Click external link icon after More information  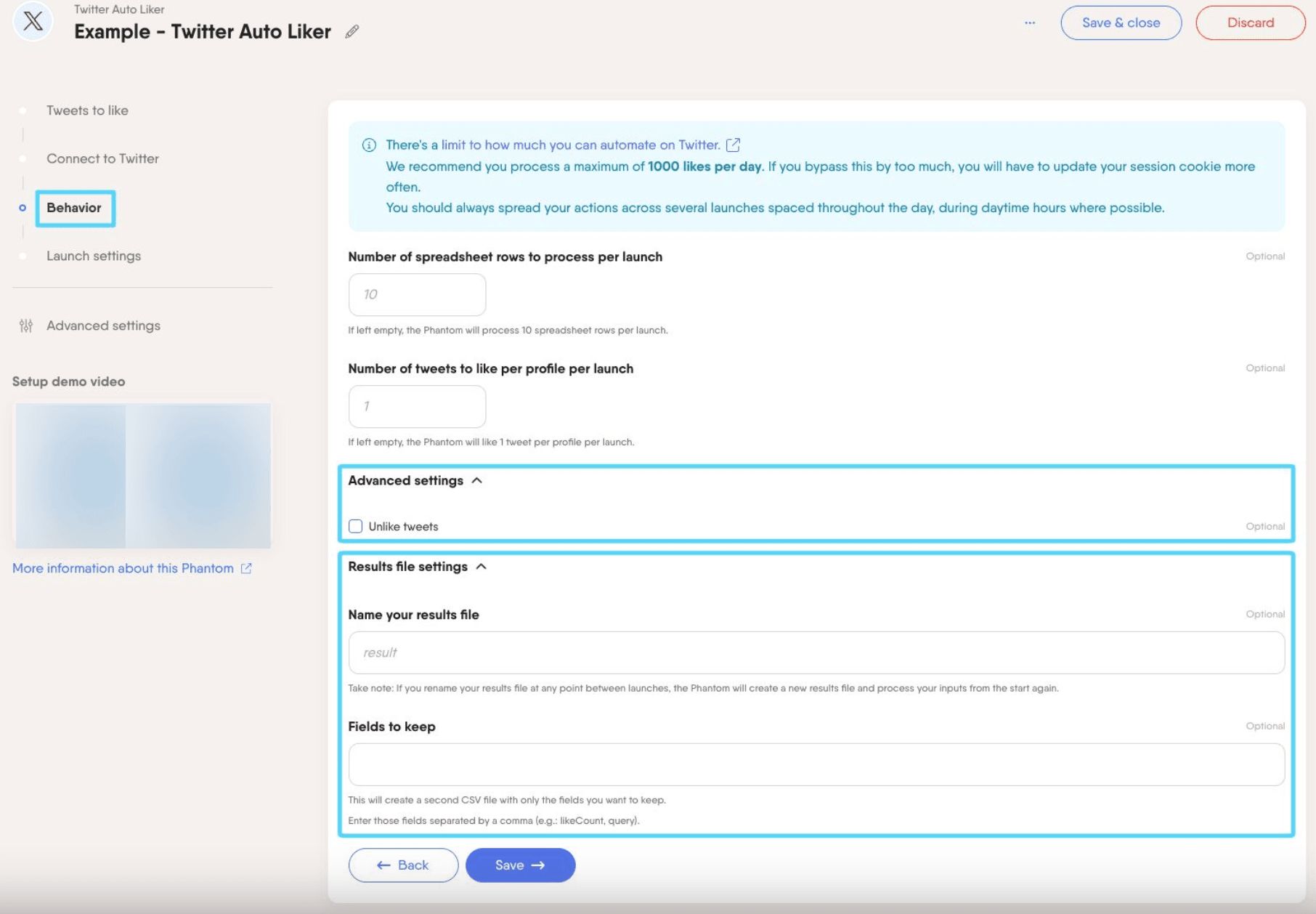pyautogui.click(x=246, y=568)
